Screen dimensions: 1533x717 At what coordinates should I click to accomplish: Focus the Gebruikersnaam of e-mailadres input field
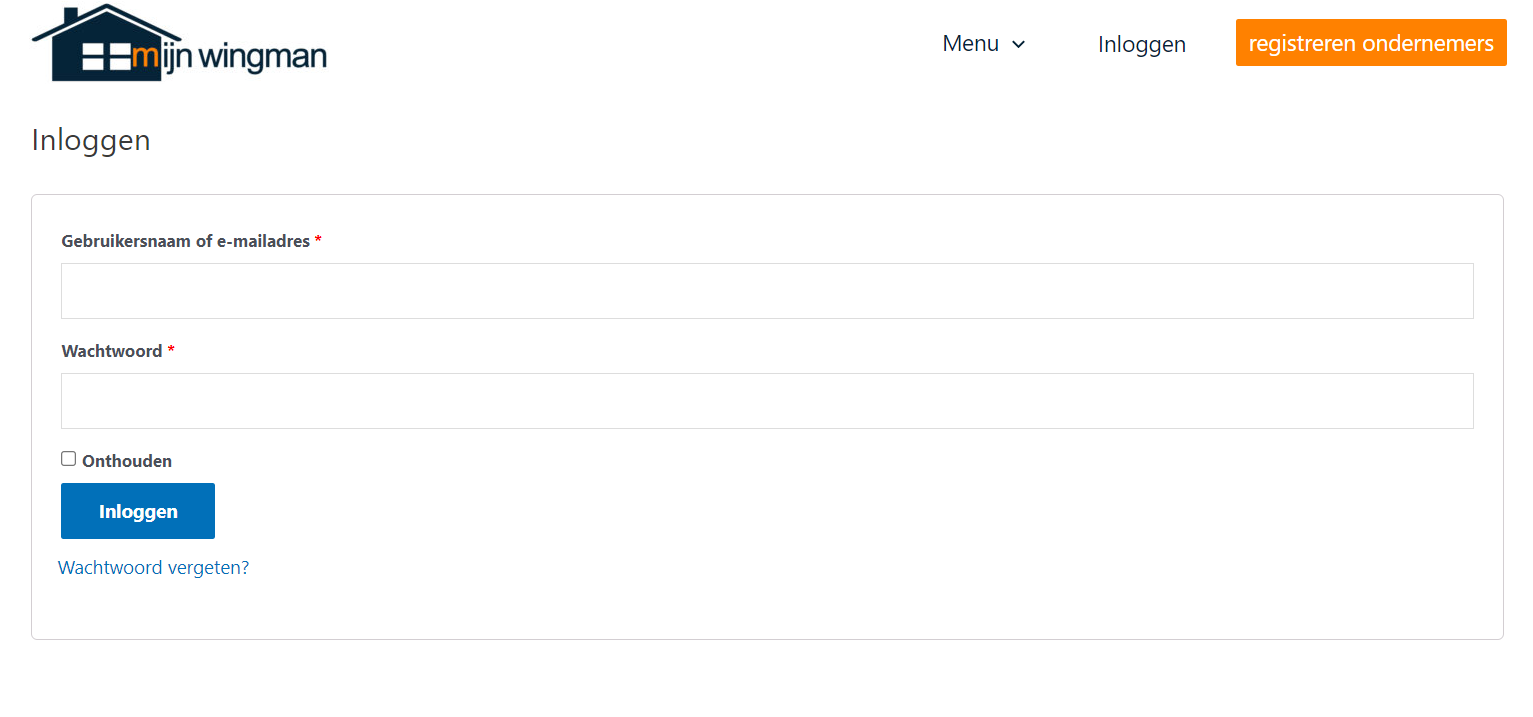(767, 291)
